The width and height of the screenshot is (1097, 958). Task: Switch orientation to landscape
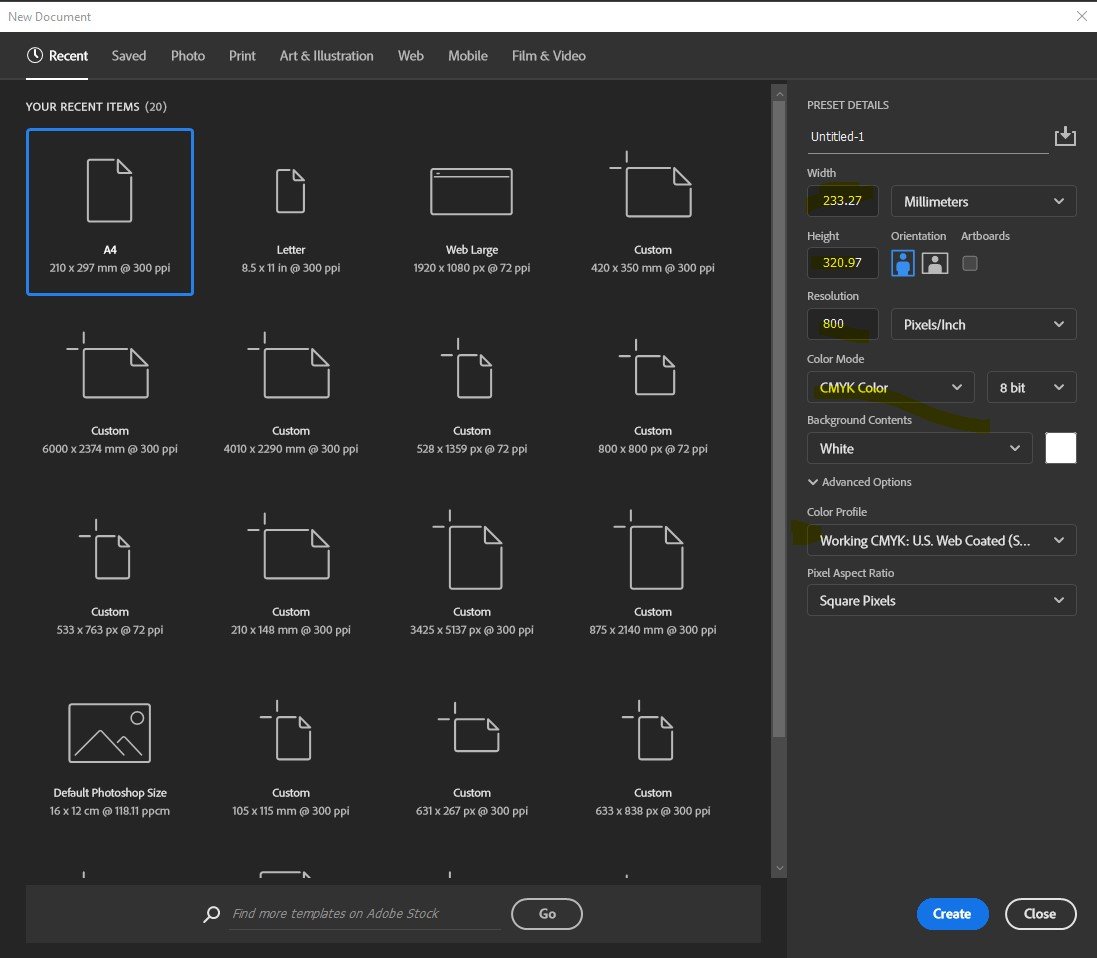pyautogui.click(x=934, y=263)
